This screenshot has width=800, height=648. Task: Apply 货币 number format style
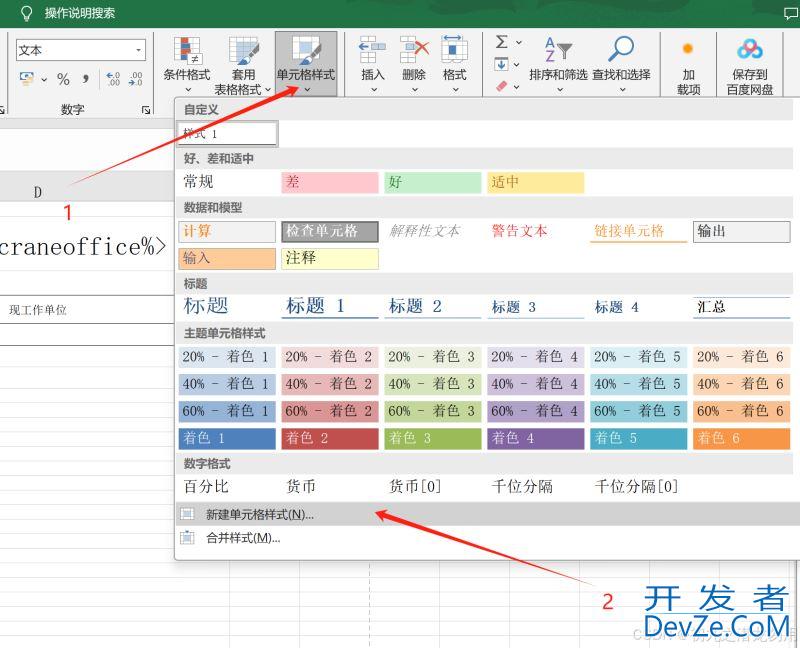click(x=330, y=486)
